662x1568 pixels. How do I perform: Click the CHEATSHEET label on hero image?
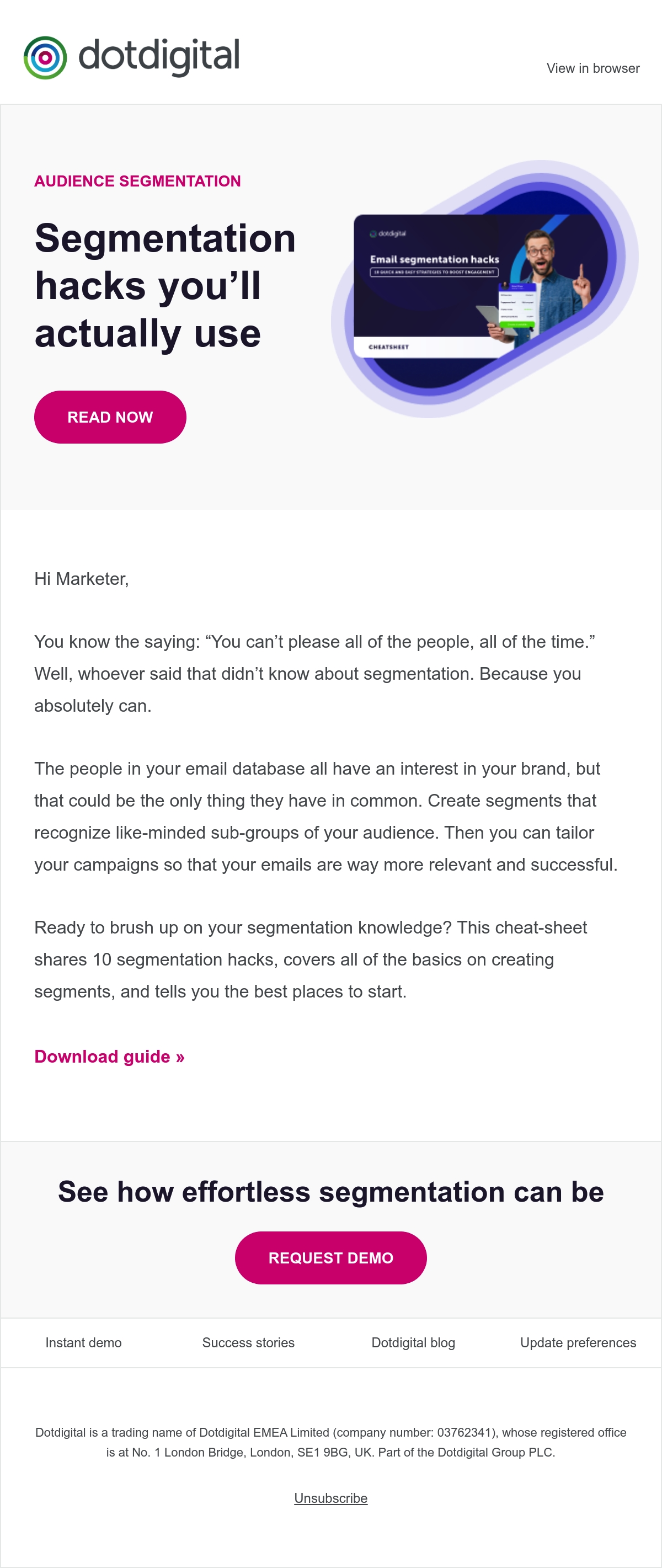[389, 347]
